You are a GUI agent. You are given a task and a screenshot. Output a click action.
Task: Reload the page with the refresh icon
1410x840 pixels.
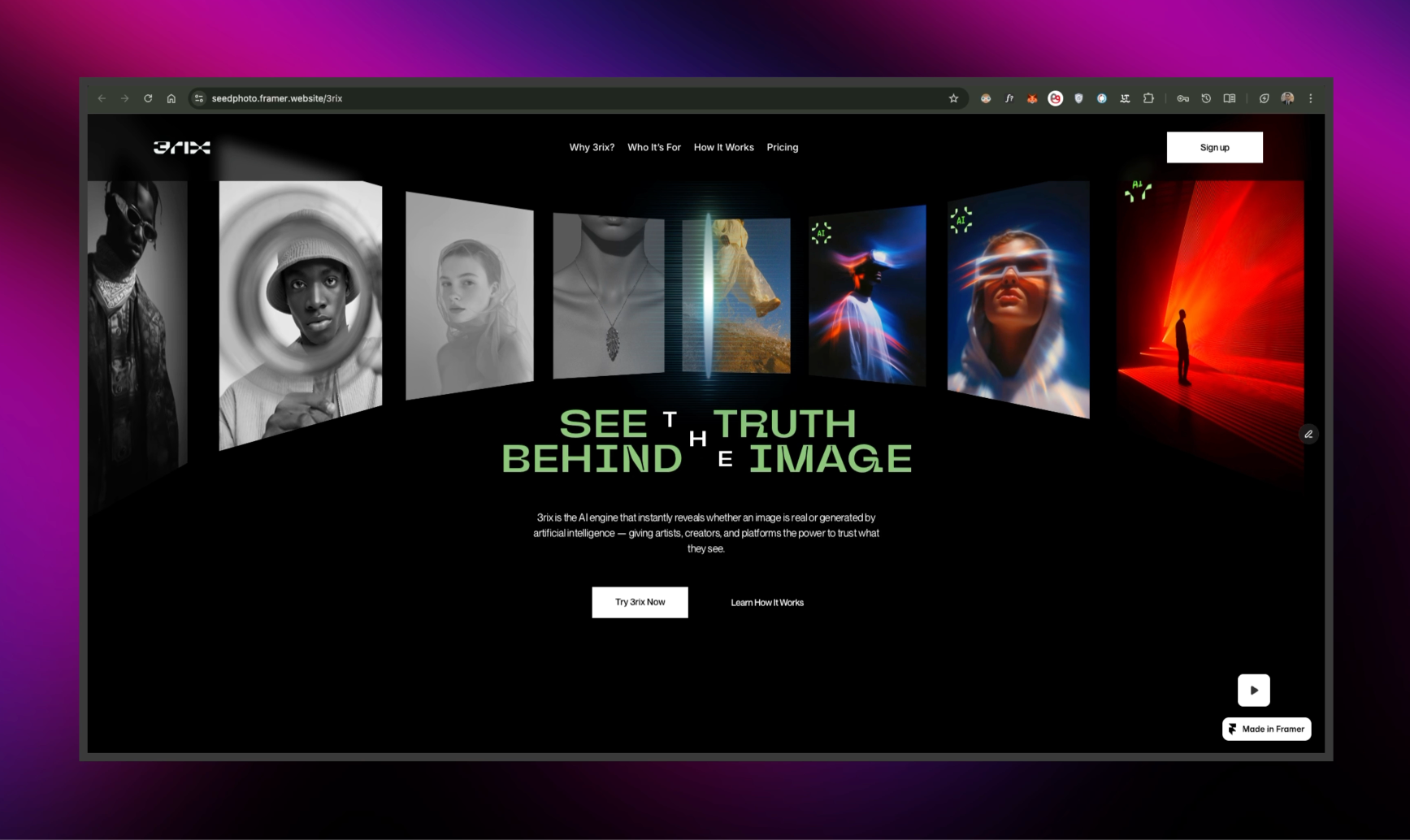pyautogui.click(x=147, y=97)
